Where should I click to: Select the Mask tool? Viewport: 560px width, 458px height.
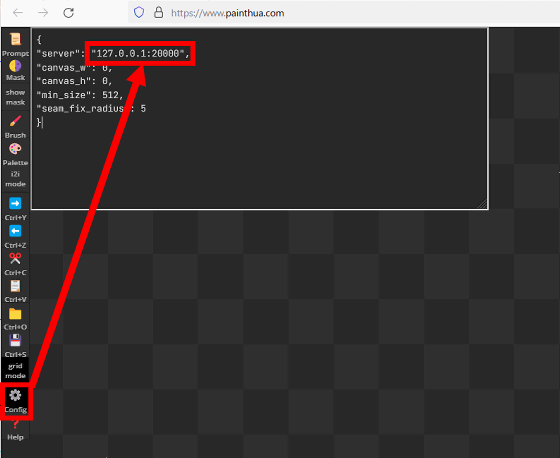15,71
